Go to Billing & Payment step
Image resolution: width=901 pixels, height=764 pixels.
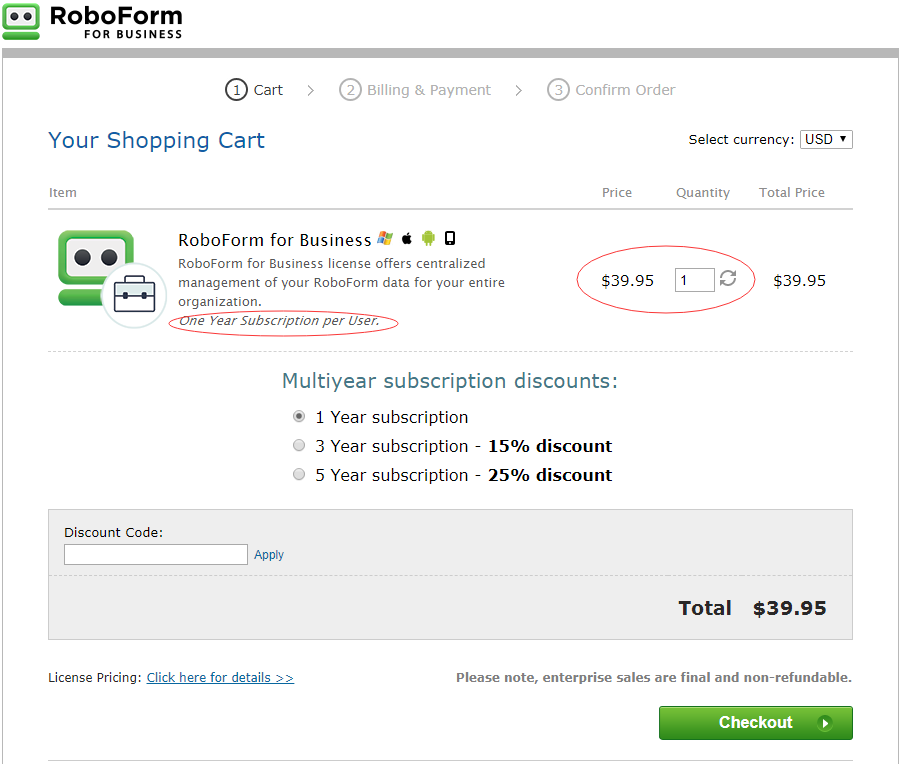click(415, 90)
